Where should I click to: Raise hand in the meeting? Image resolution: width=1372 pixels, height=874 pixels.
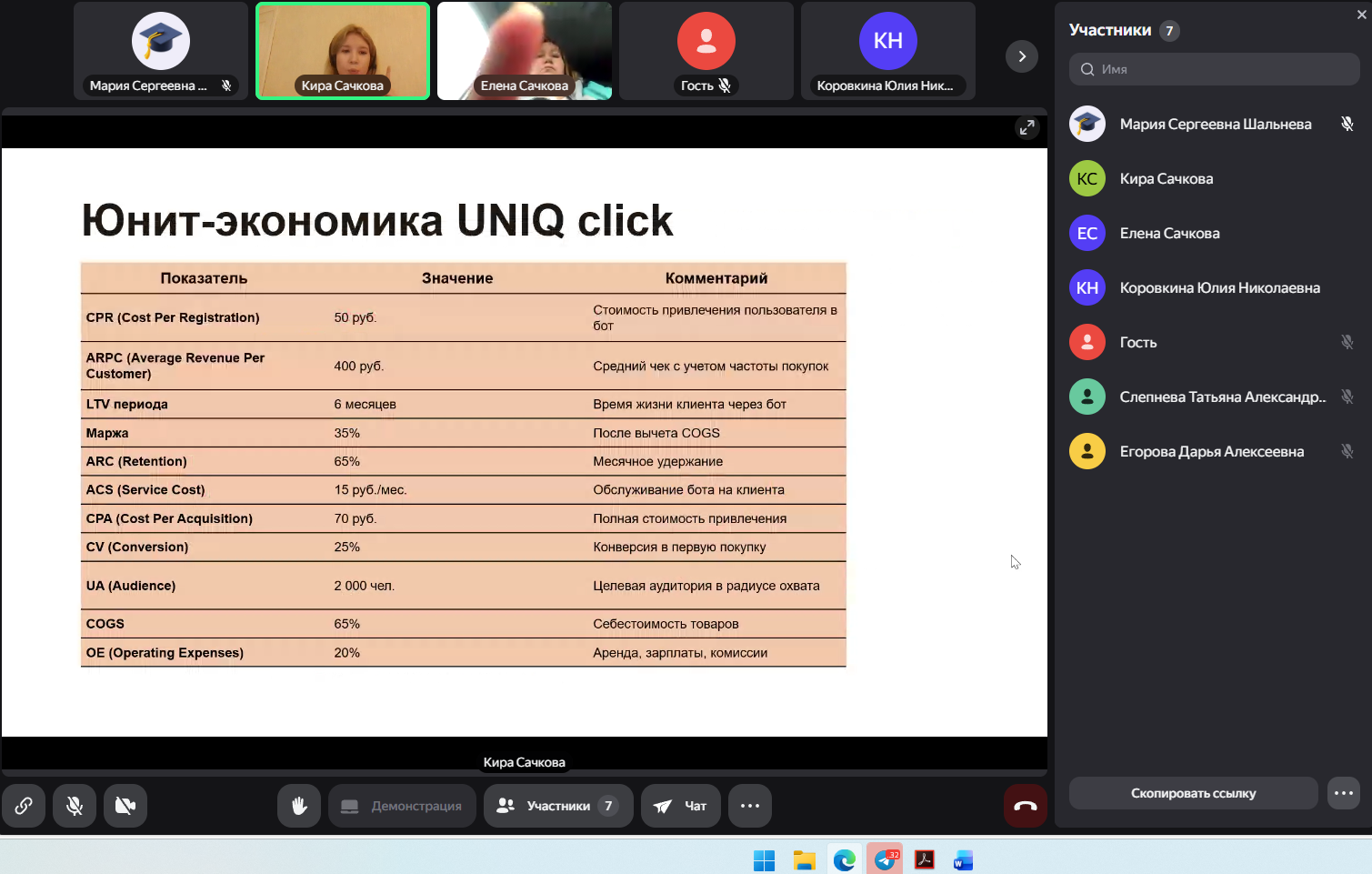pos(299,806)
